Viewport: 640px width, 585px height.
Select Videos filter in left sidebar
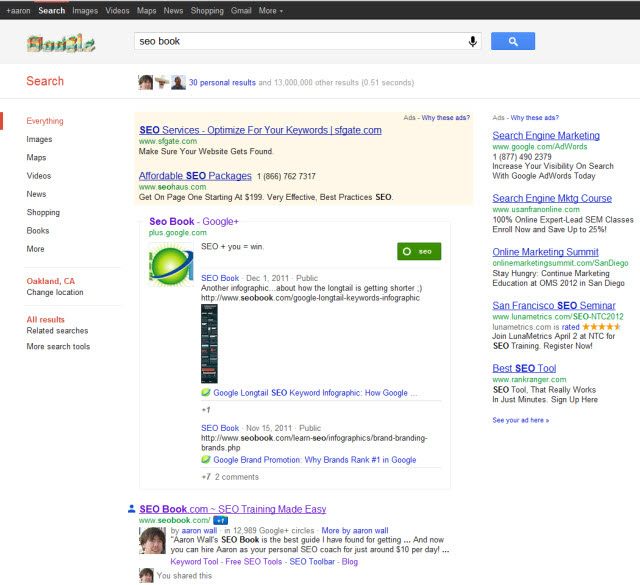pos(39,176)
